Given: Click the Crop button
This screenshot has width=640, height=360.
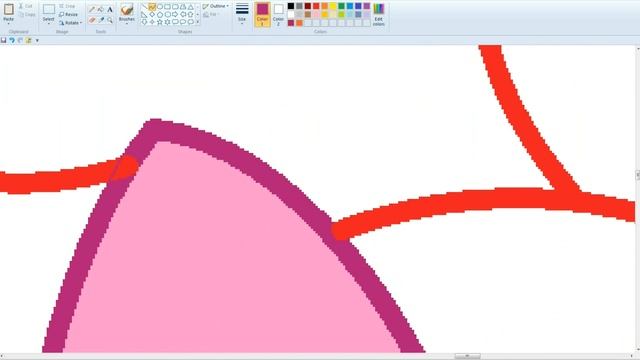Looking at the screenshot, I should coord(67,6).
